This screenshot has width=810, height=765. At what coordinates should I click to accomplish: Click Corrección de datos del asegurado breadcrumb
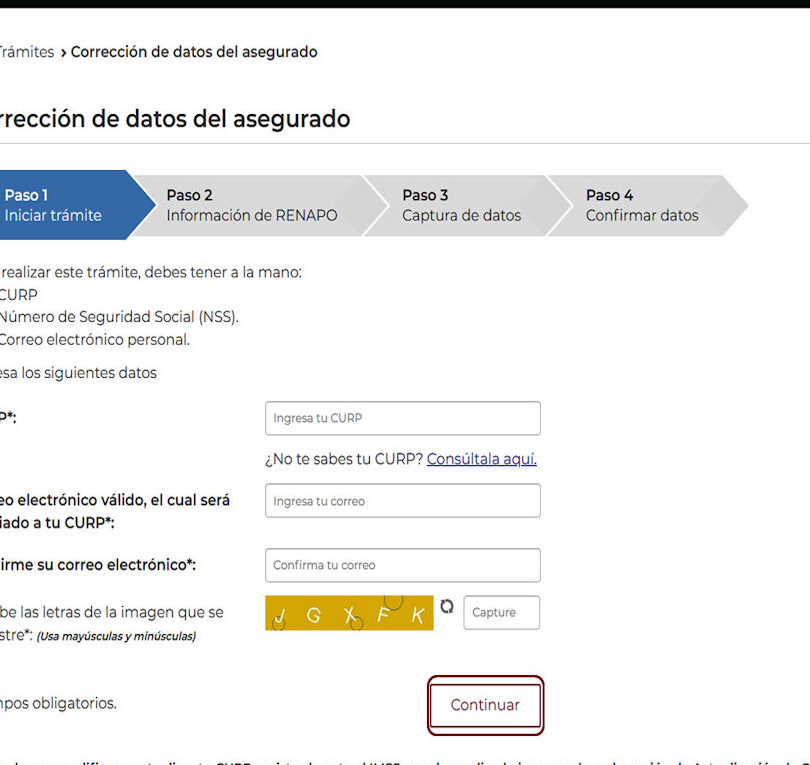click(194, 52)
